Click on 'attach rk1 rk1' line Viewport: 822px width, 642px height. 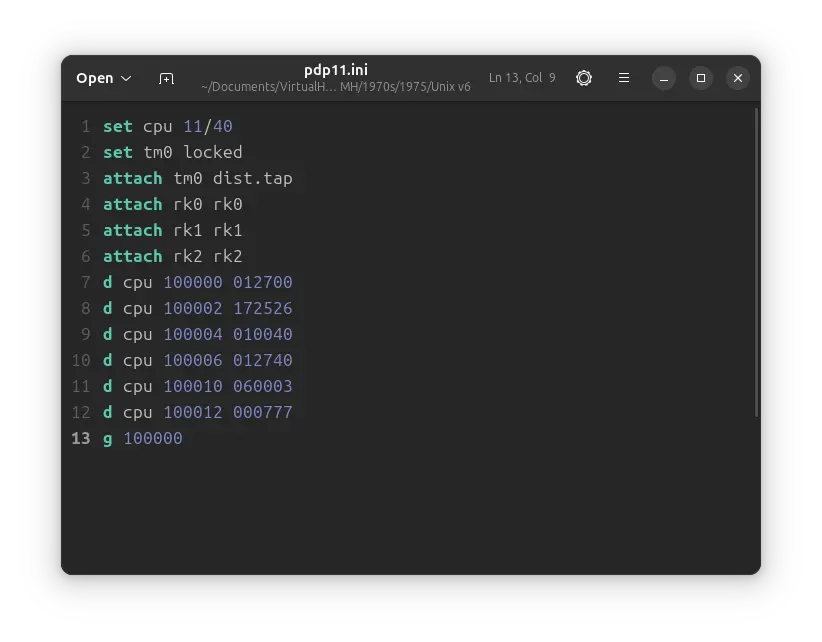click(x=172, y=230)
